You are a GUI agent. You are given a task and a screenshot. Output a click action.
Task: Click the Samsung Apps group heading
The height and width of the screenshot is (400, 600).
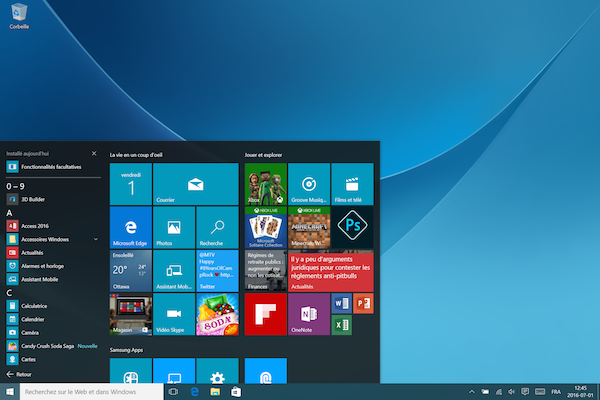[126, 350]
